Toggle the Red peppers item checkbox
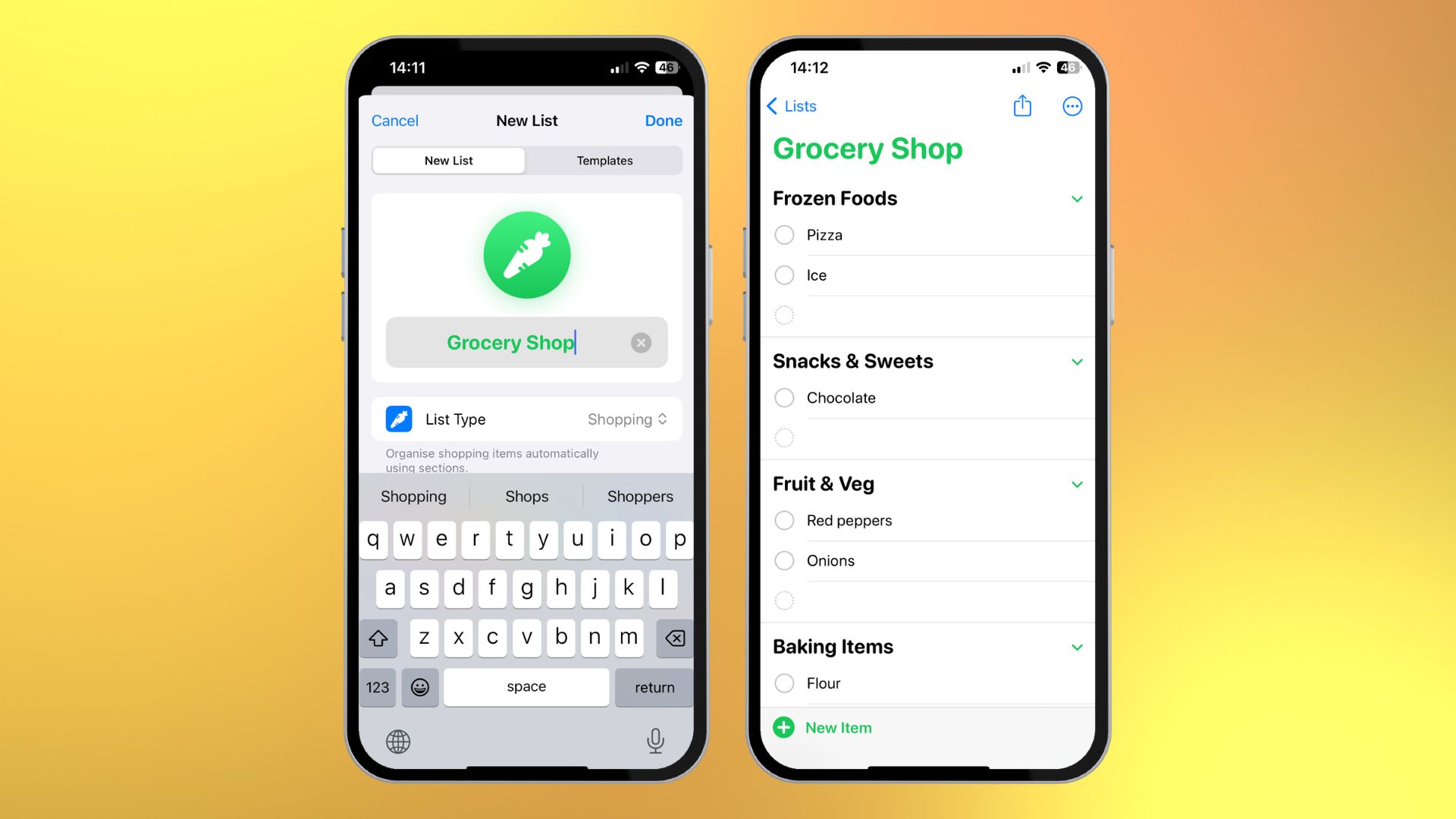 click(786, 519)
